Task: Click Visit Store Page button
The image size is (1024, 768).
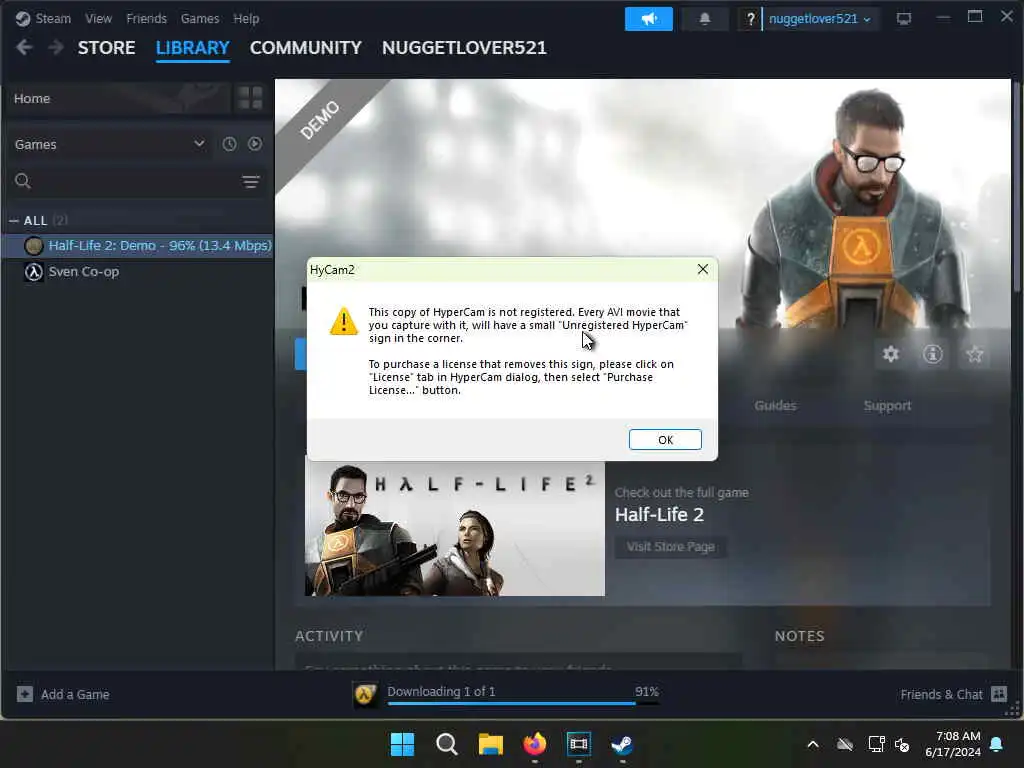Action: coord(671,547)
